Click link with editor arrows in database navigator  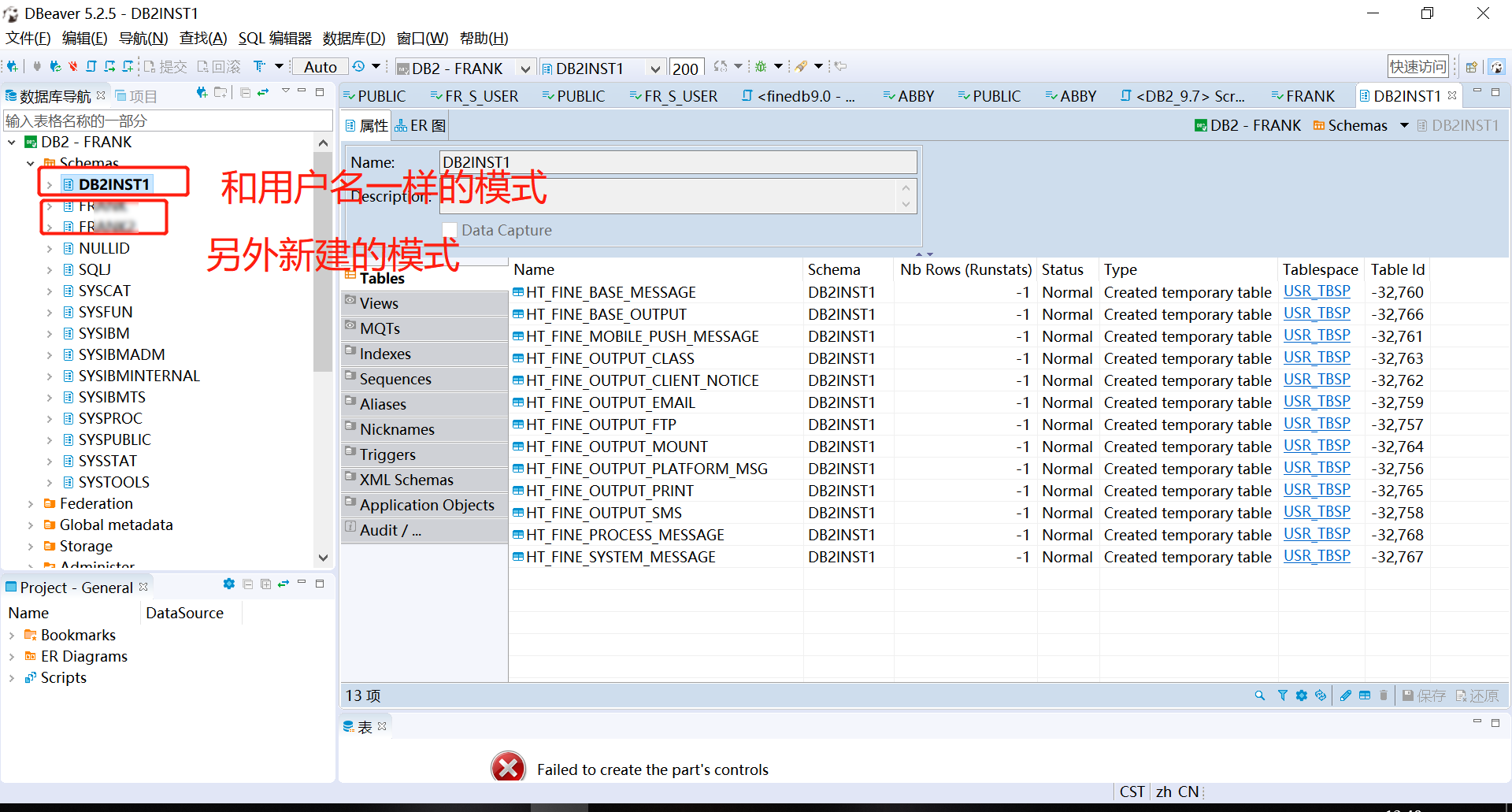(x=263, y=93)
